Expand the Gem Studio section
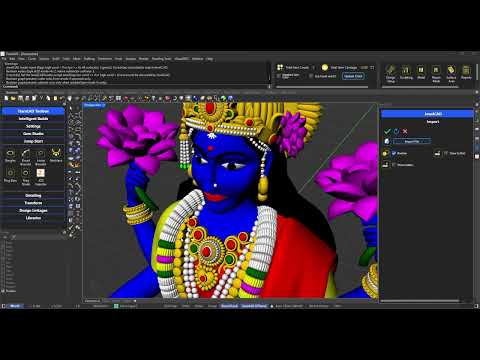This screenshot has height=360, width=480. tap(33, 134)
